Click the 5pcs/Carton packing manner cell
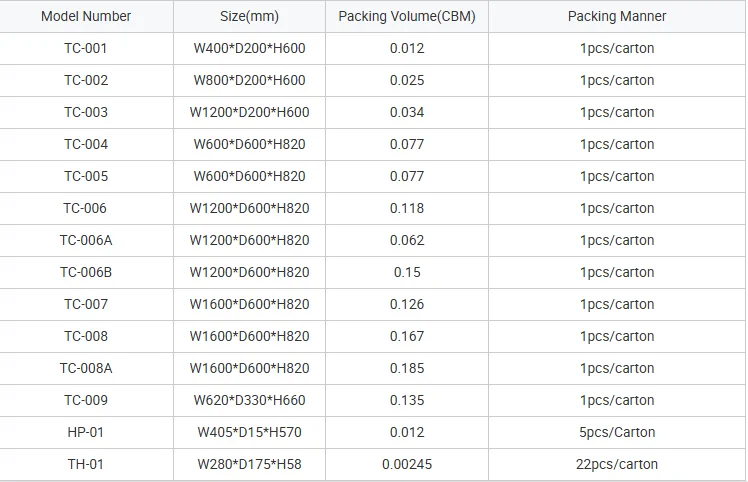 pos(617,432)
